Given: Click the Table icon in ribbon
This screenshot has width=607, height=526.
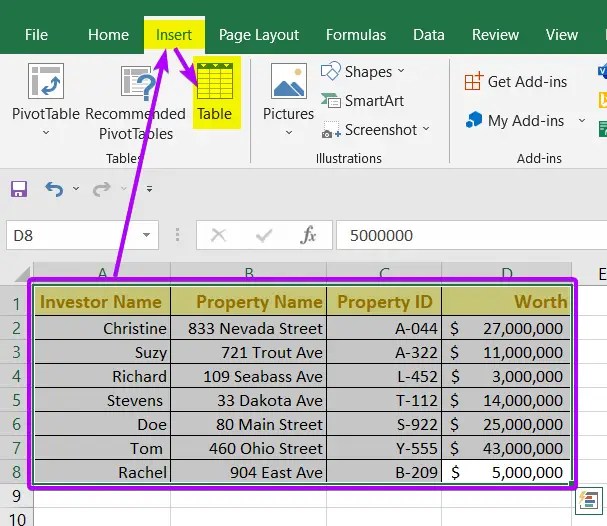Looking at the screenshot, I should (x=215, y=81).
